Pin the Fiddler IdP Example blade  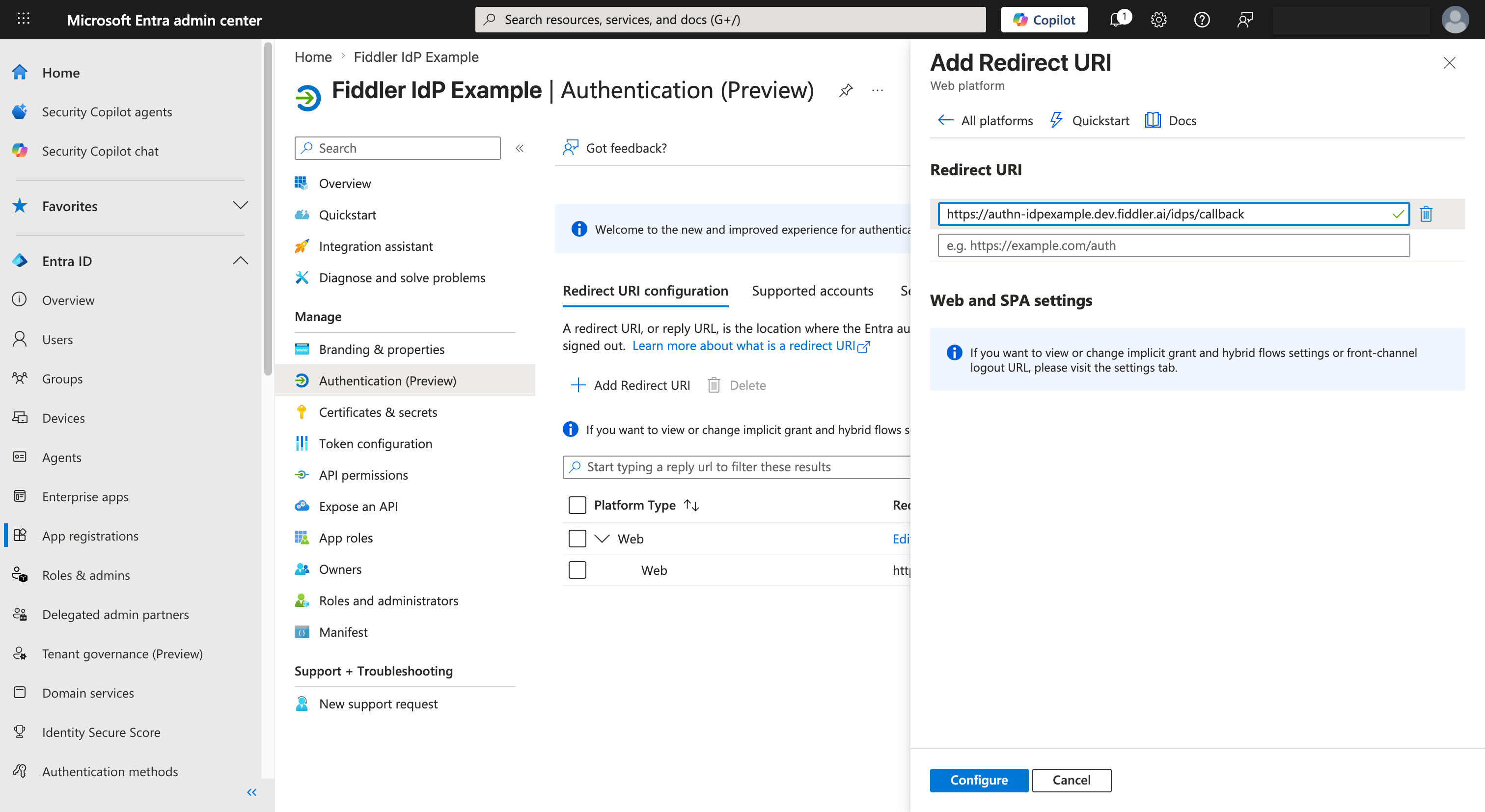pos(846,90)
